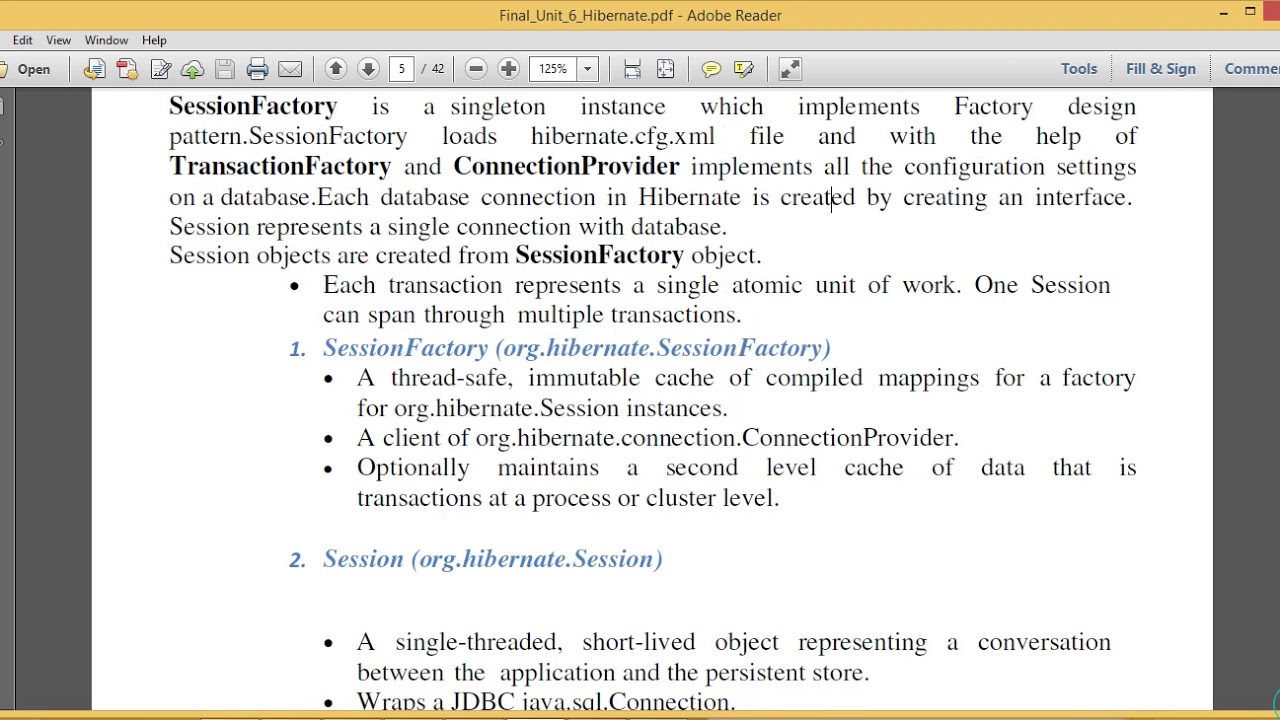Open the Tools pane

coord(1079,69)
